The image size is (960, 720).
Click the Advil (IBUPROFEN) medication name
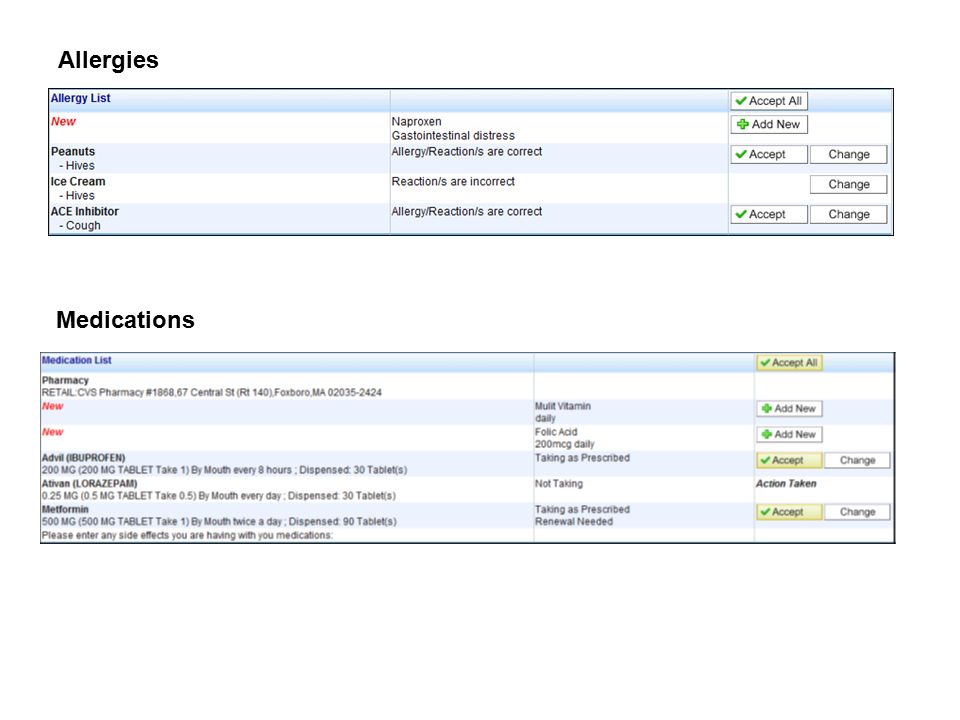coord(83,458)
